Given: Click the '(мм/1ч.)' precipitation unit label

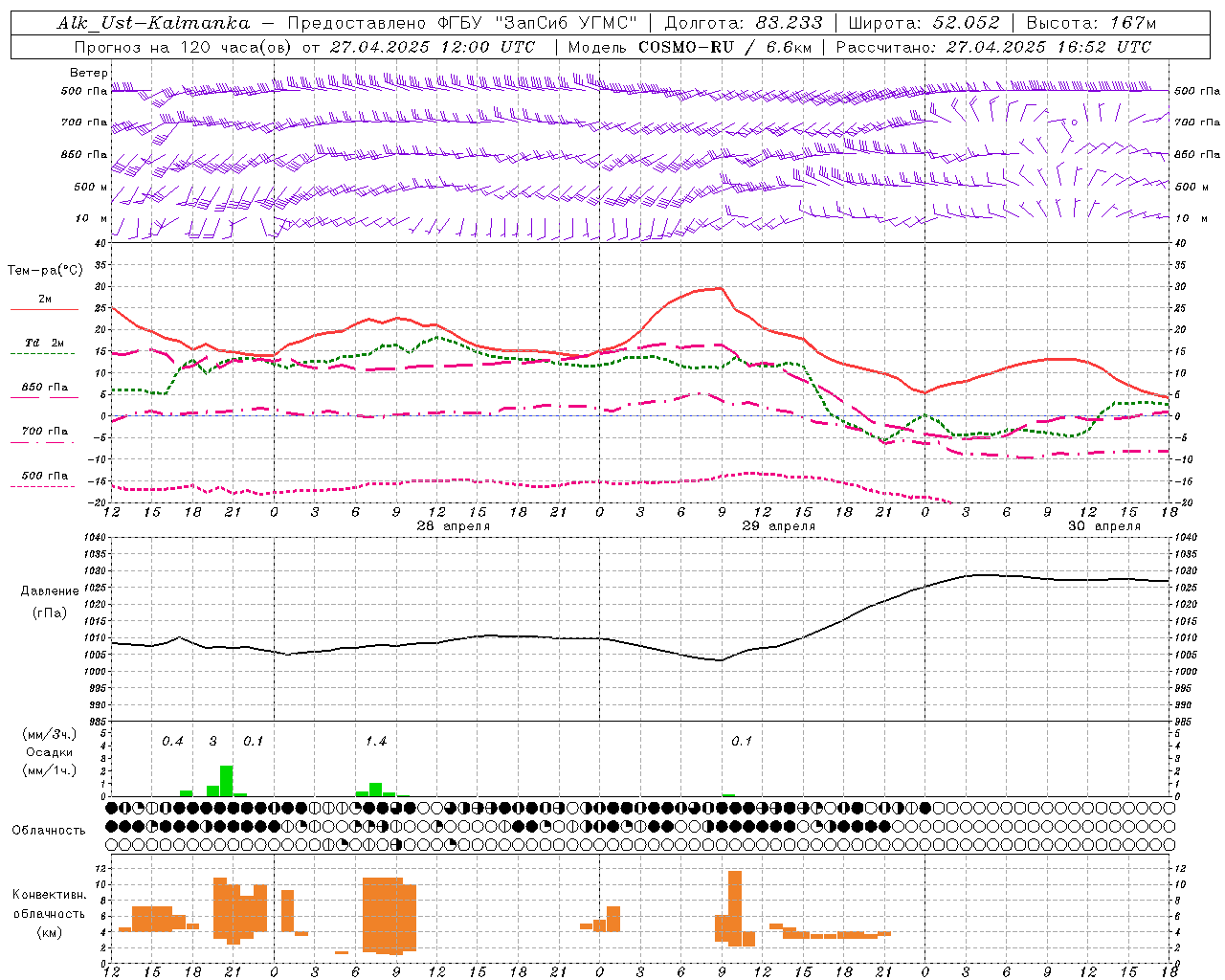Looking at the screenshot, I should click(50, 770).
